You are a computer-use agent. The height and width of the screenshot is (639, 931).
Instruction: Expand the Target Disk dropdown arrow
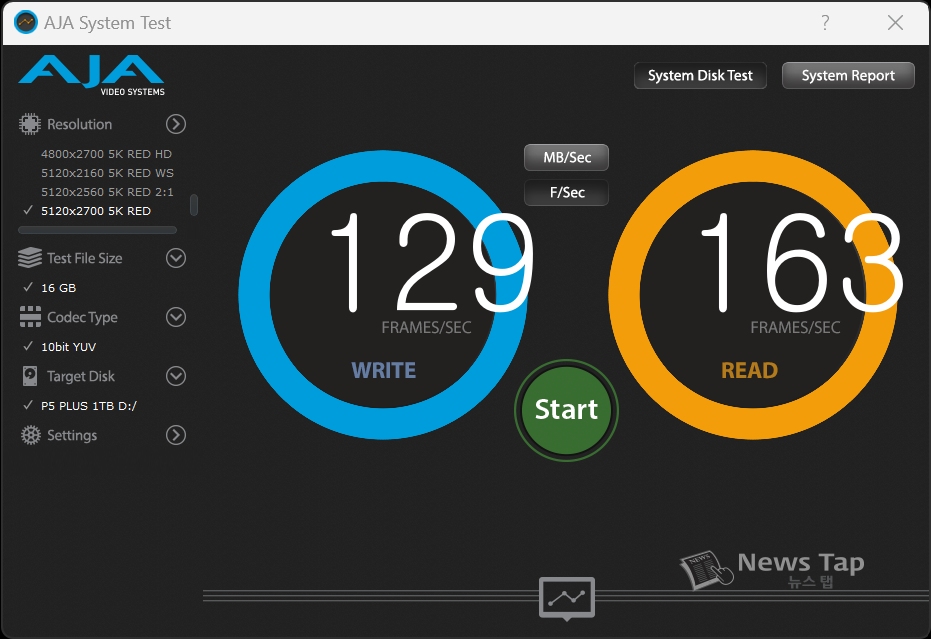pos(176,376)
